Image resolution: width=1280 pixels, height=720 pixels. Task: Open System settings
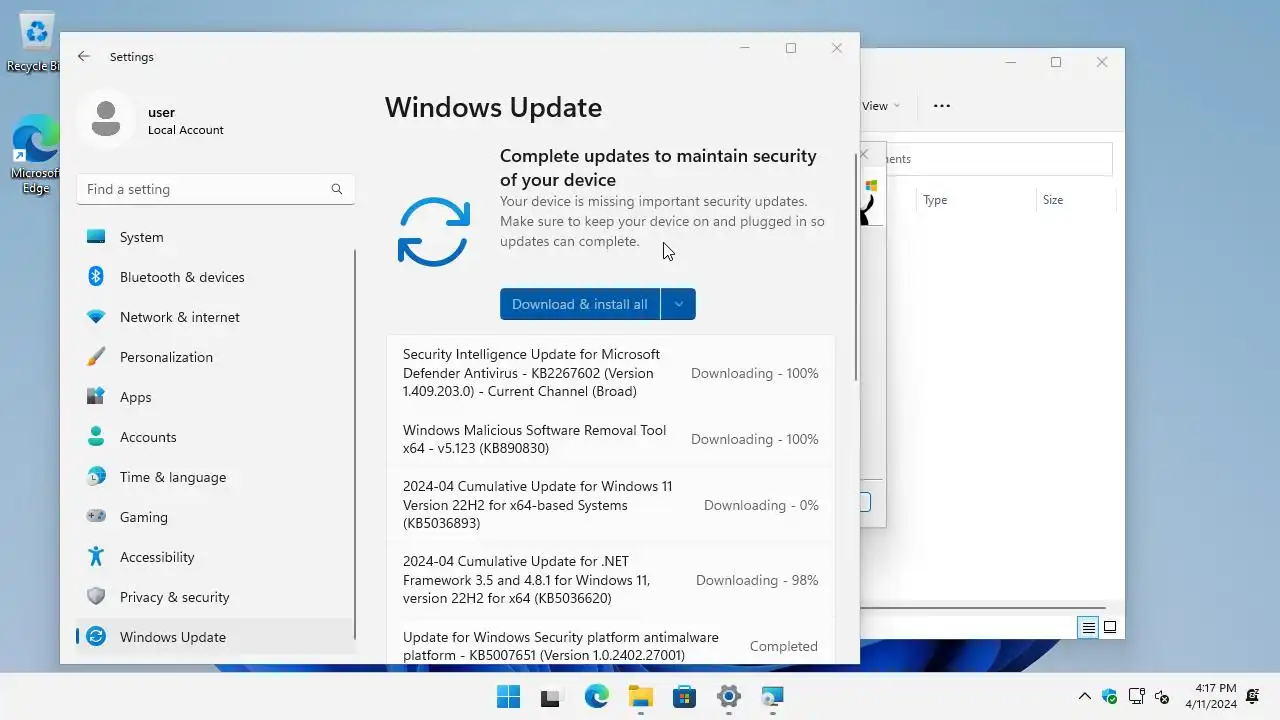coord(215,237)
